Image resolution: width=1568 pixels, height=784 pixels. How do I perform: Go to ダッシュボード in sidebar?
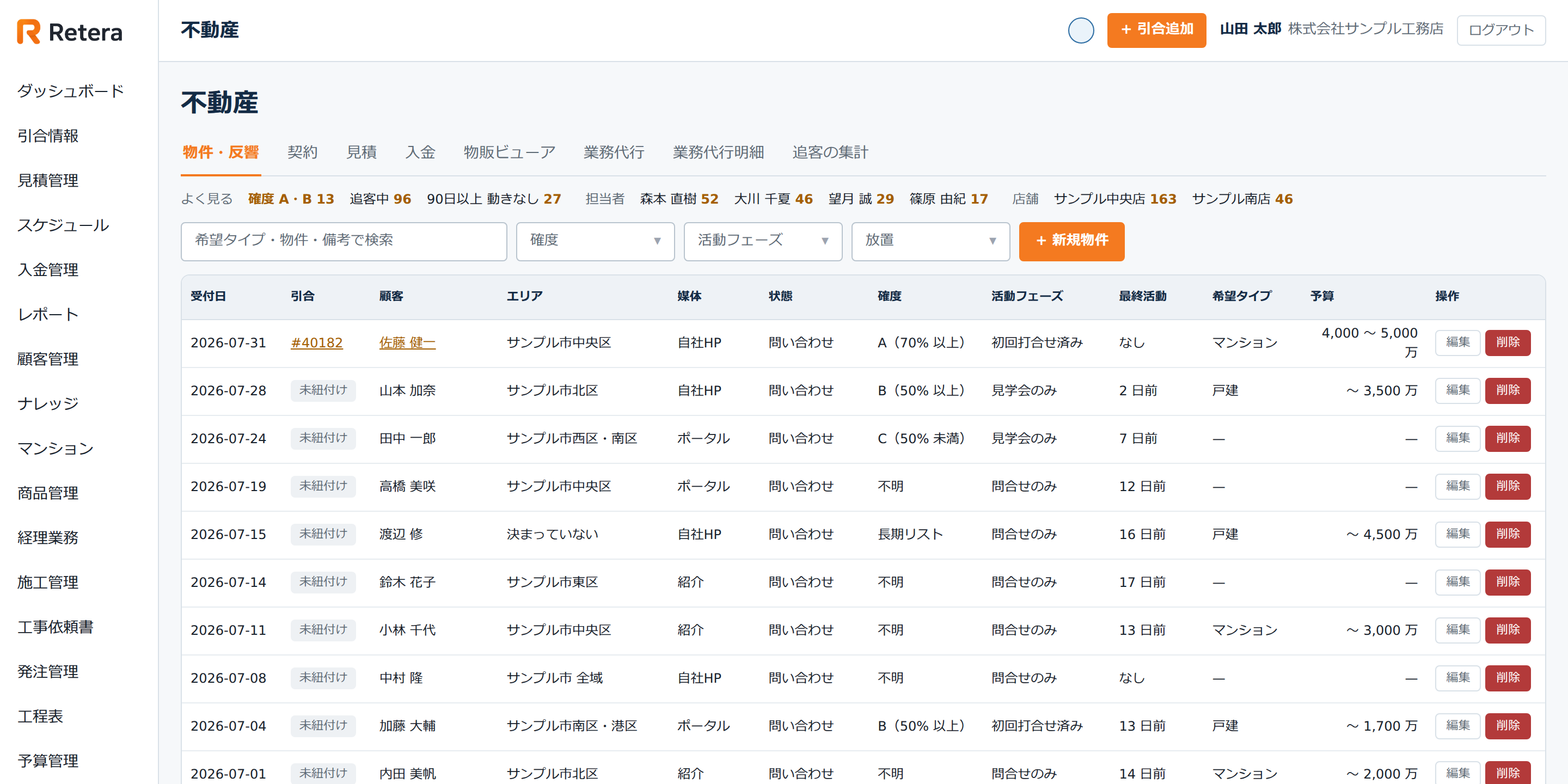point(71,91)
